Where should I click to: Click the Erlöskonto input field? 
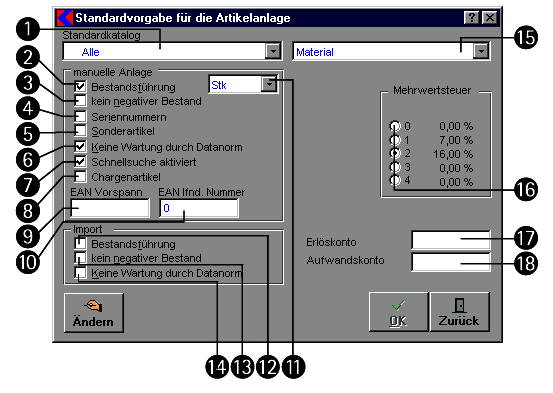click(x=451, y=241)
